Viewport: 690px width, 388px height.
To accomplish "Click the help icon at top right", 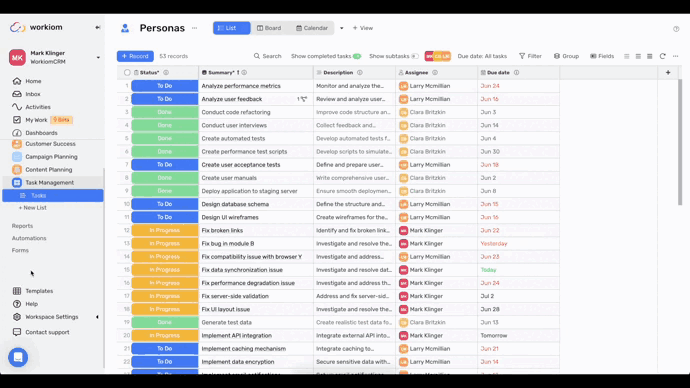I will [x=676, y=29].
